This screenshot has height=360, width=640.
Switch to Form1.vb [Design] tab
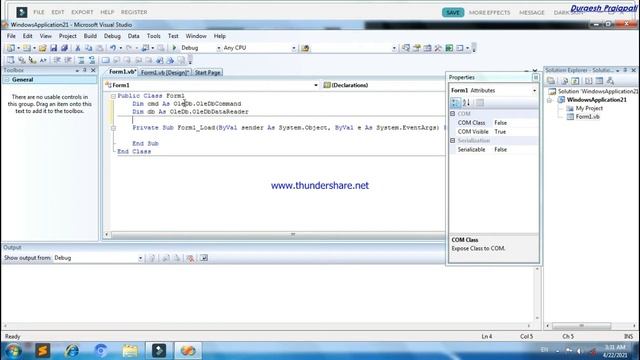click(165, 72)
